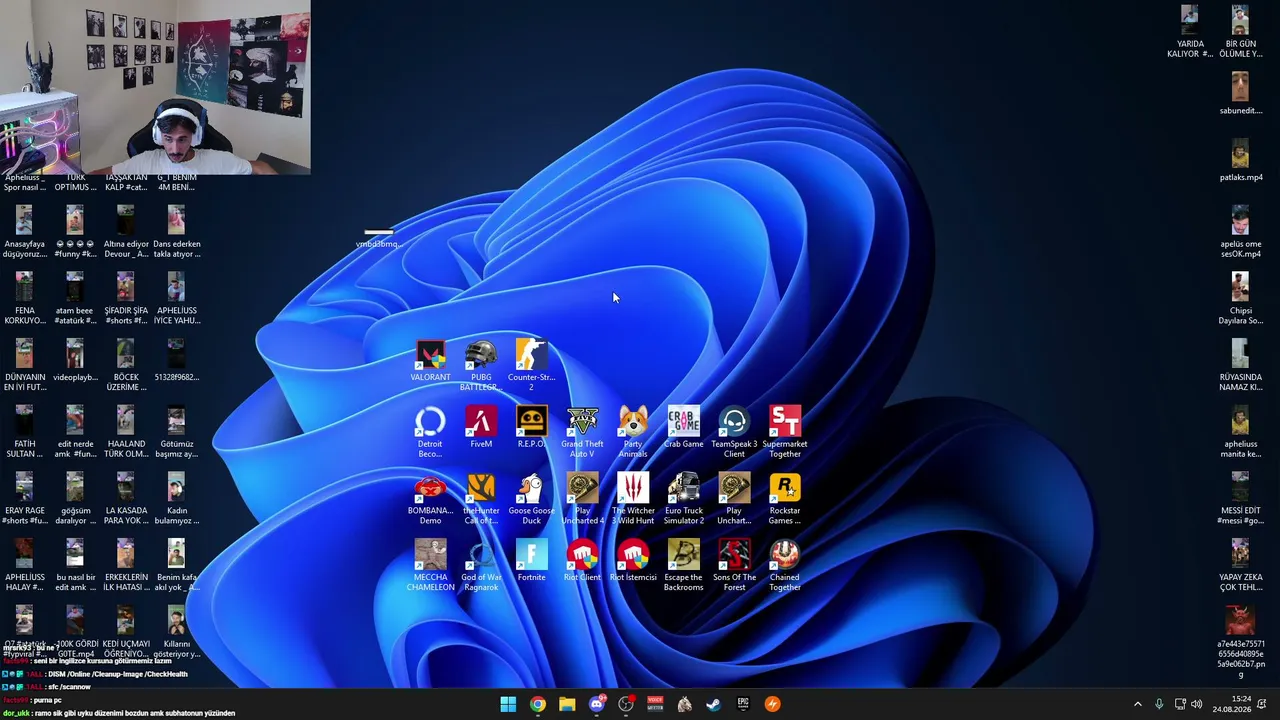Select the MESSİ EDİT video file
The image size is (1280, 720).
1241,499
